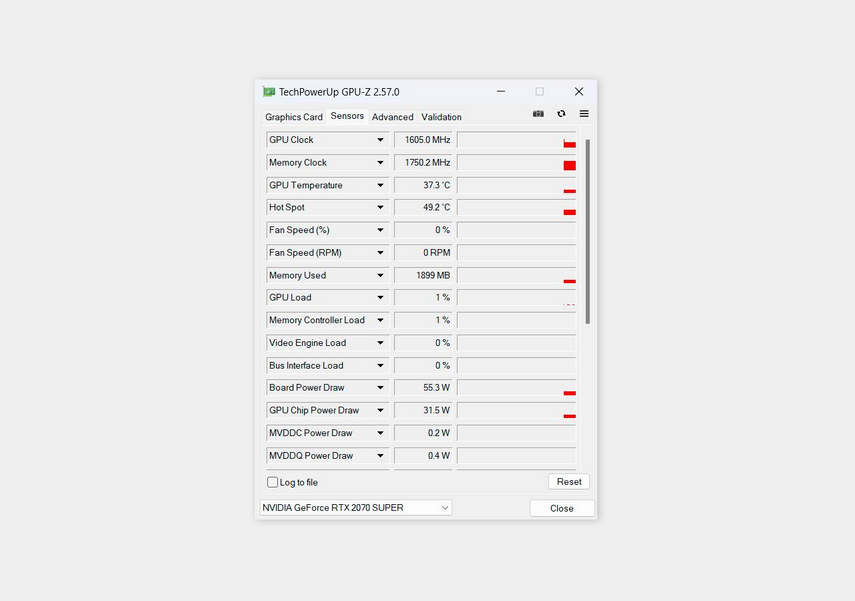
Task: Click the Memory Clock history graph
Action: point(516,163)
